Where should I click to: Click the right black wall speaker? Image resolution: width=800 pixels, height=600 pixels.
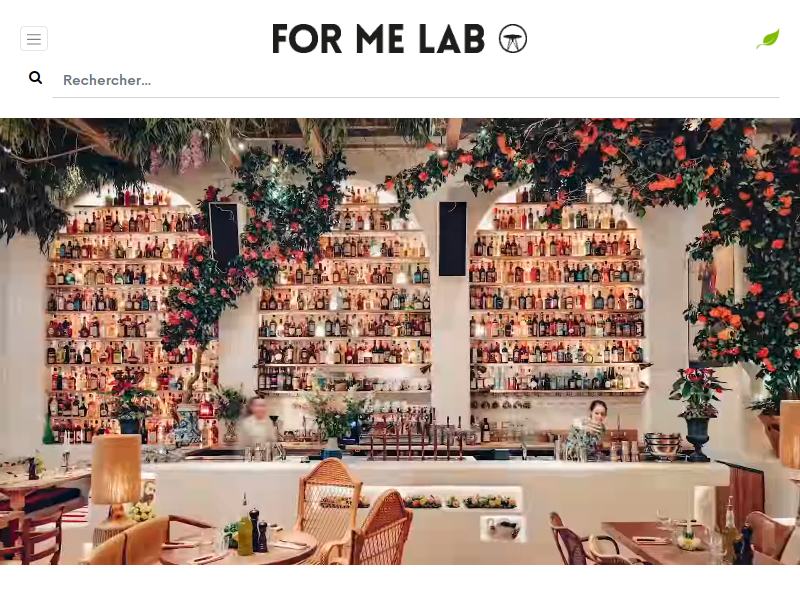(x=453, y=239)
